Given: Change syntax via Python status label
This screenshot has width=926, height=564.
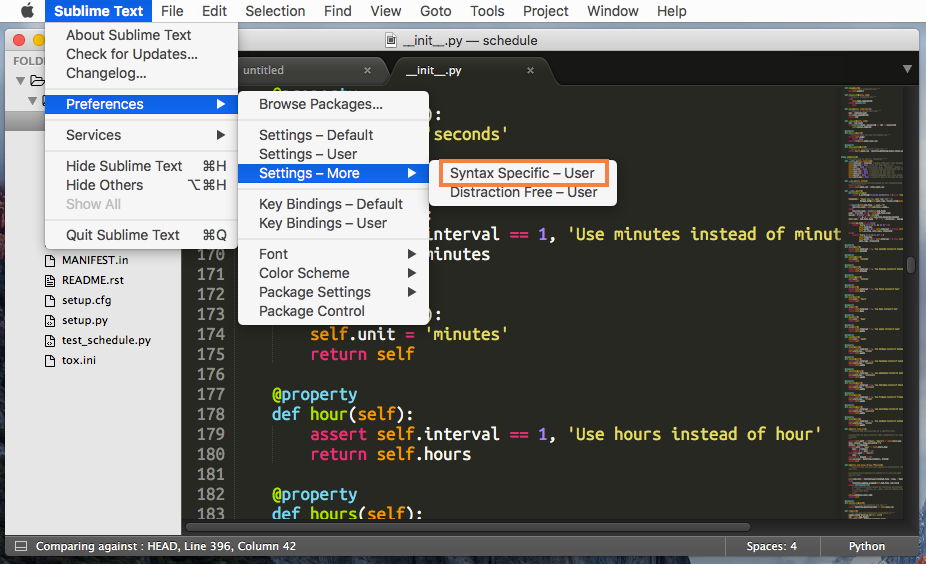Looking at the screenshot, I should tap(866, 546).
